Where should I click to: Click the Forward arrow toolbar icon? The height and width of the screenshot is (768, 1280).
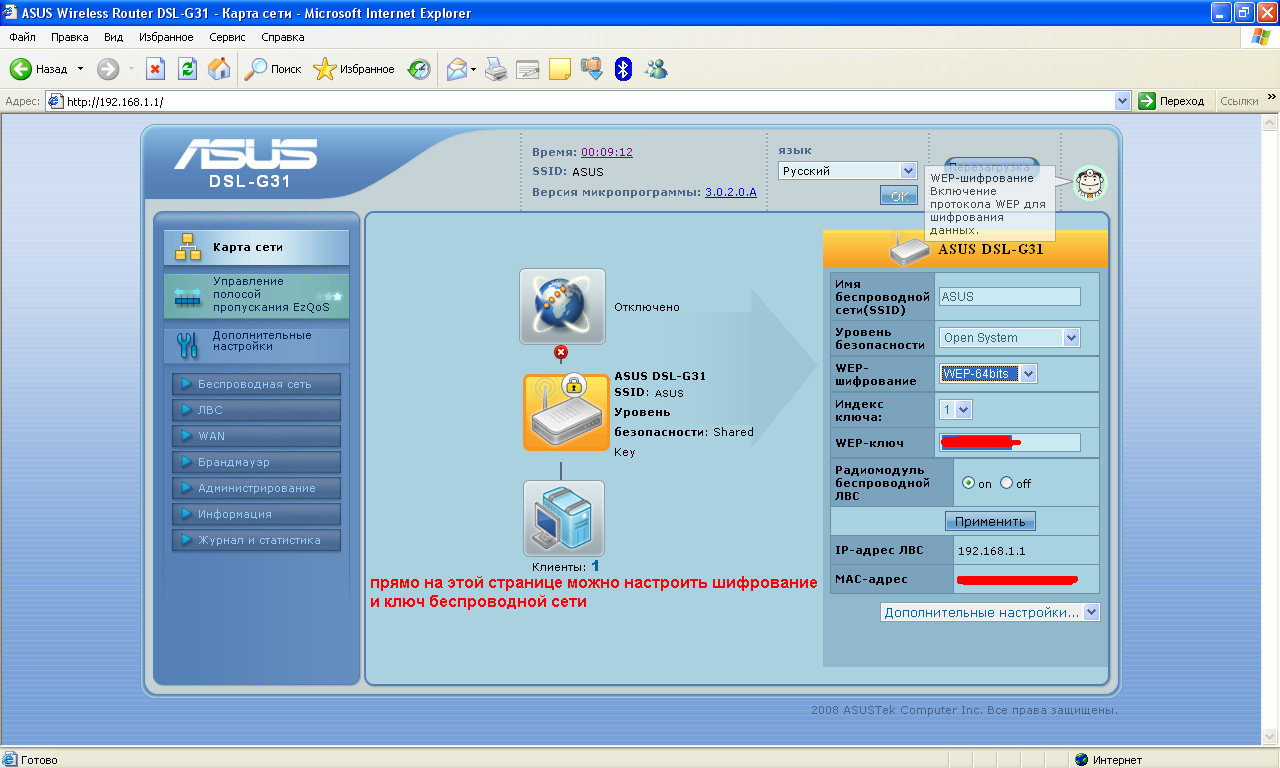click(x=107, y=69)
